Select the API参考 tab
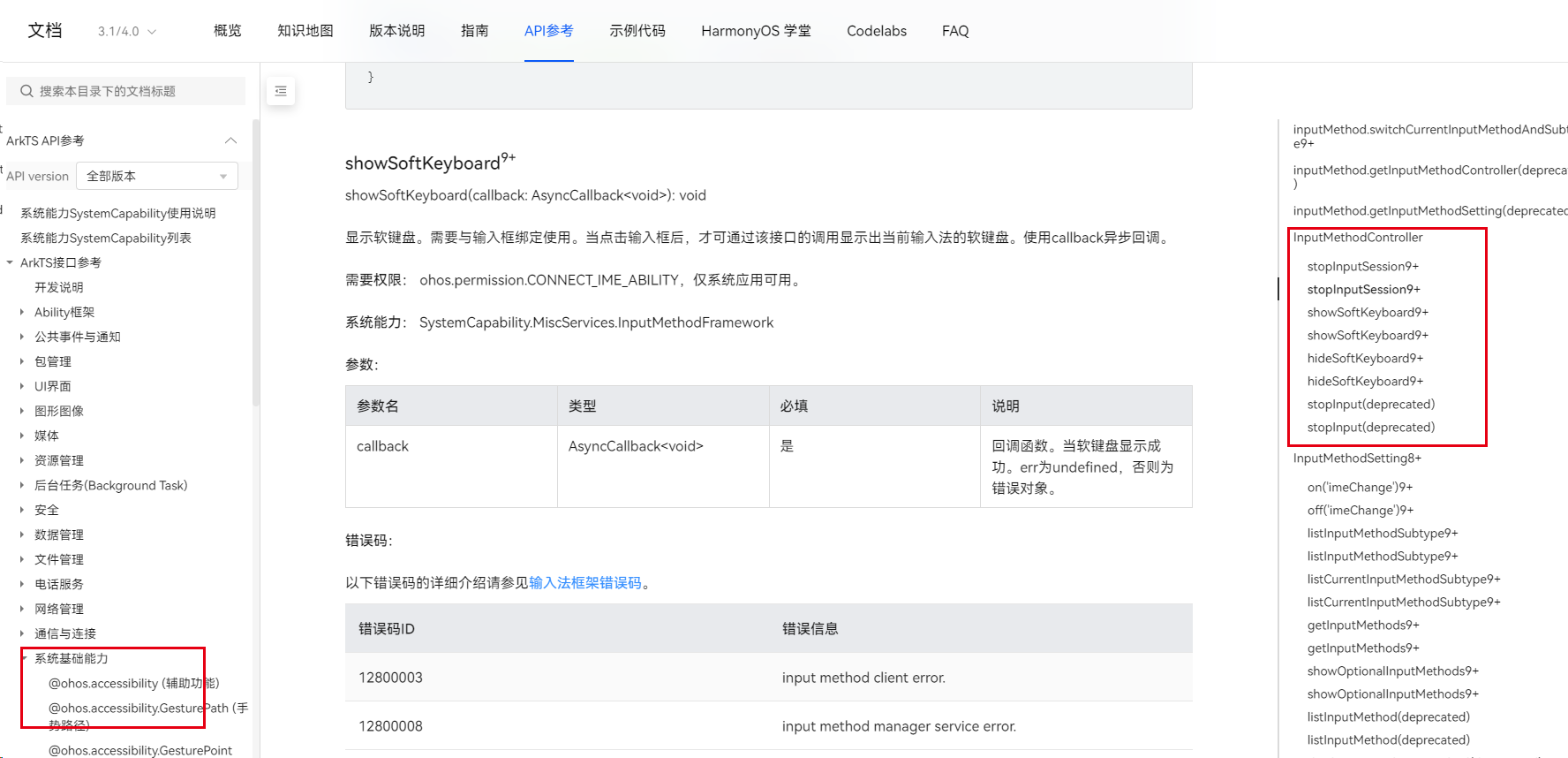Image resolution: width=1568 pixels, height=758 pixels. (x=549, y=31)
